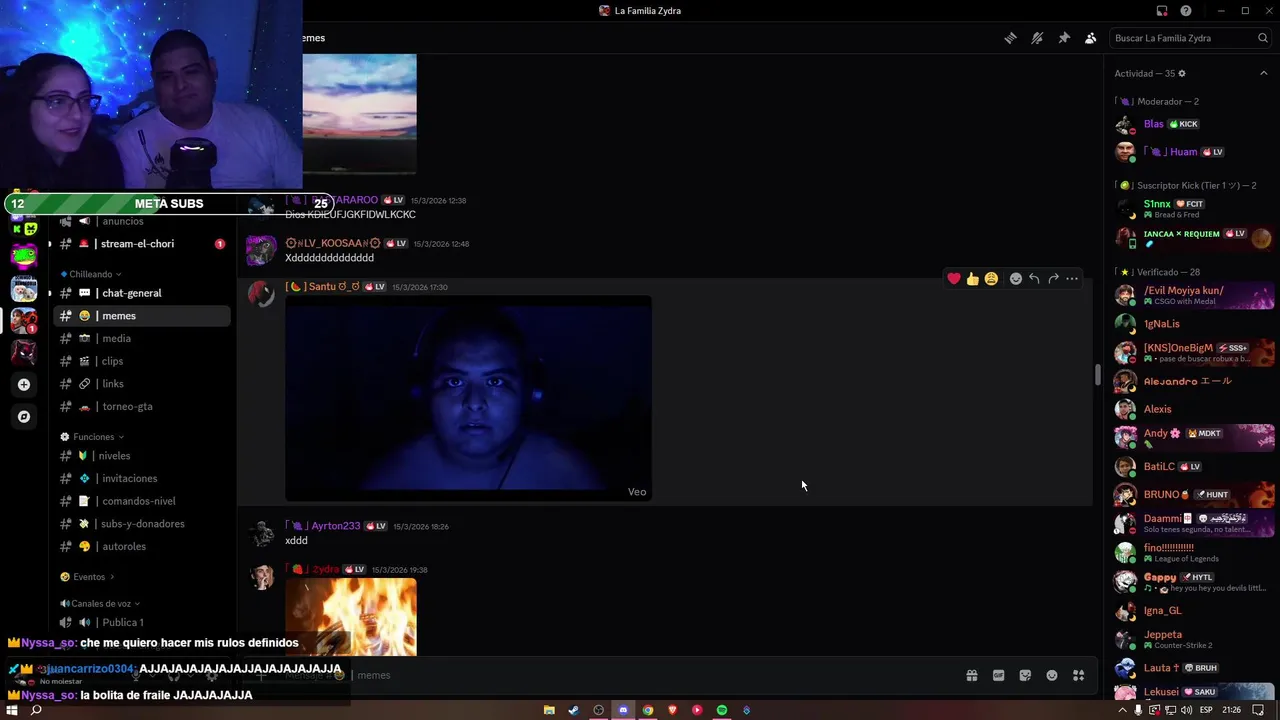
Task: Open the gift icon in message bar
Action: click(971, 676)
